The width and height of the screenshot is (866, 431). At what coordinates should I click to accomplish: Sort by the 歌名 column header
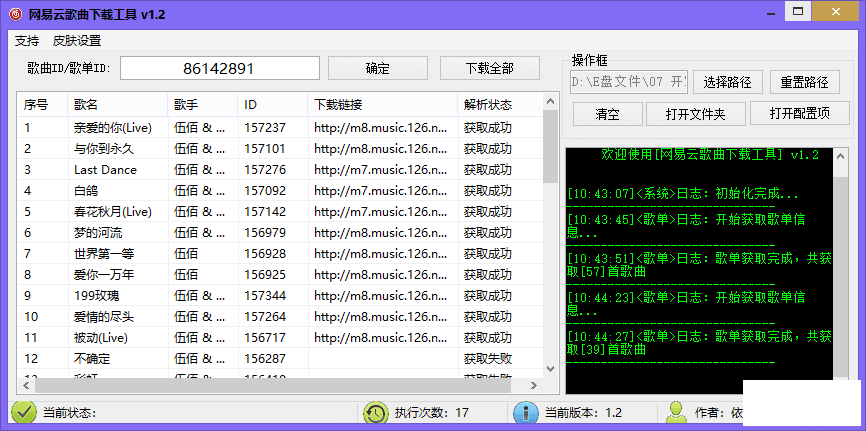point(117,104)
